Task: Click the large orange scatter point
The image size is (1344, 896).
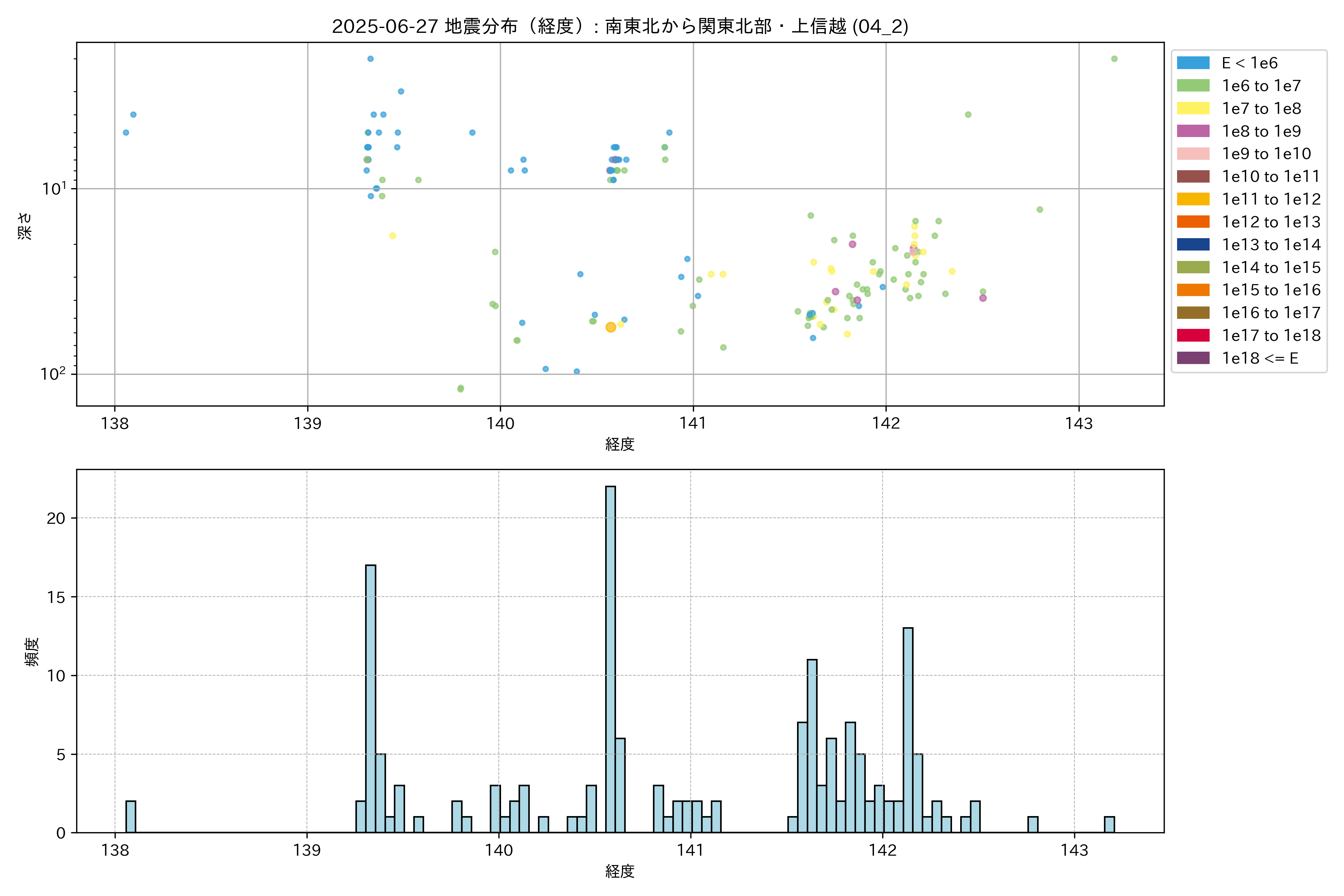Action: coord(610,327)
